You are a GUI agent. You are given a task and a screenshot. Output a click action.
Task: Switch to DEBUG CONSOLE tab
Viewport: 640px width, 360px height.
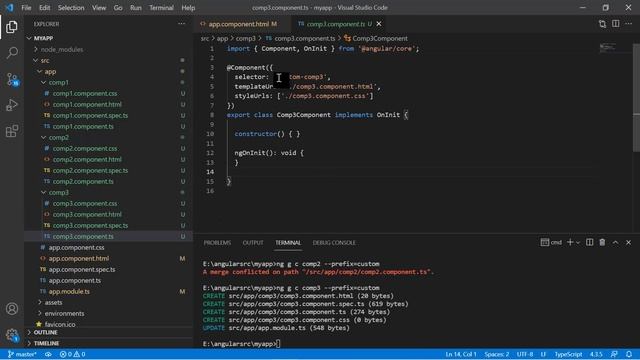click(x=334, y=243)
